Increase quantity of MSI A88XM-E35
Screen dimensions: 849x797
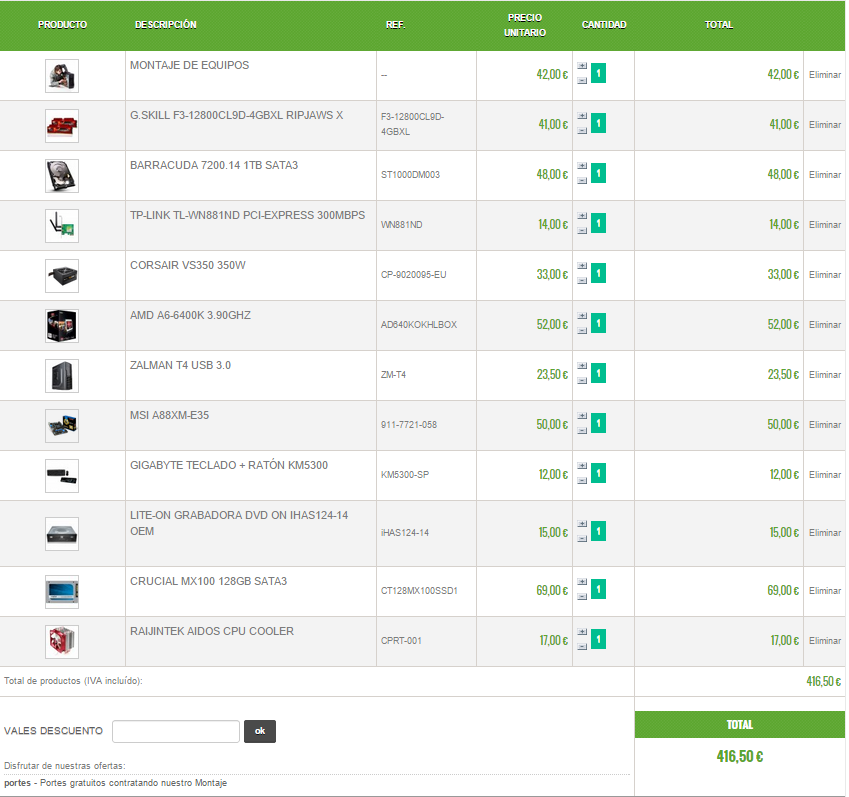point(582,416)
